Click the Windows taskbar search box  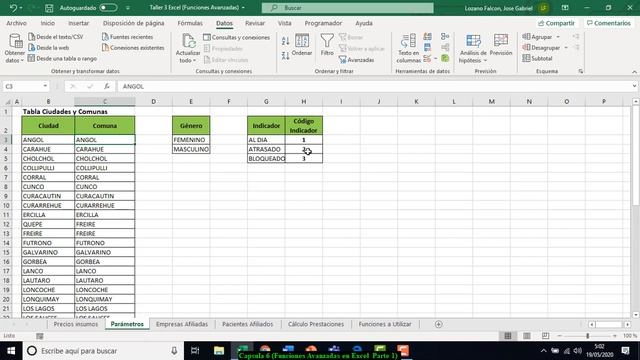(x=102, y=351)
